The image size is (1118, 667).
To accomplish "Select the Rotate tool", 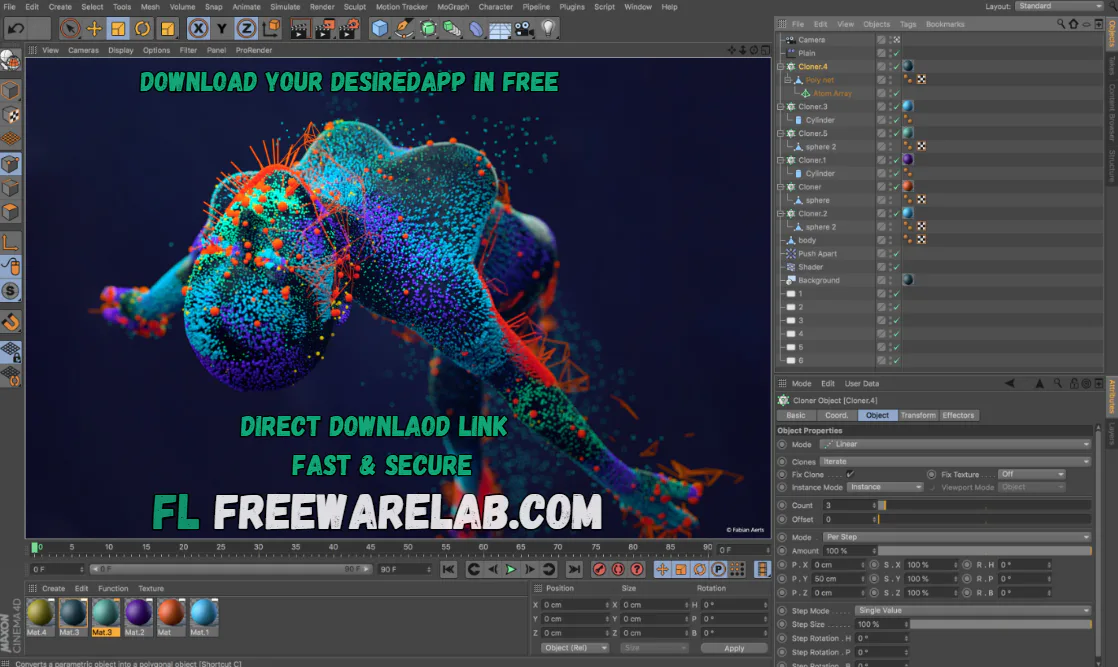I will point(143,28).
